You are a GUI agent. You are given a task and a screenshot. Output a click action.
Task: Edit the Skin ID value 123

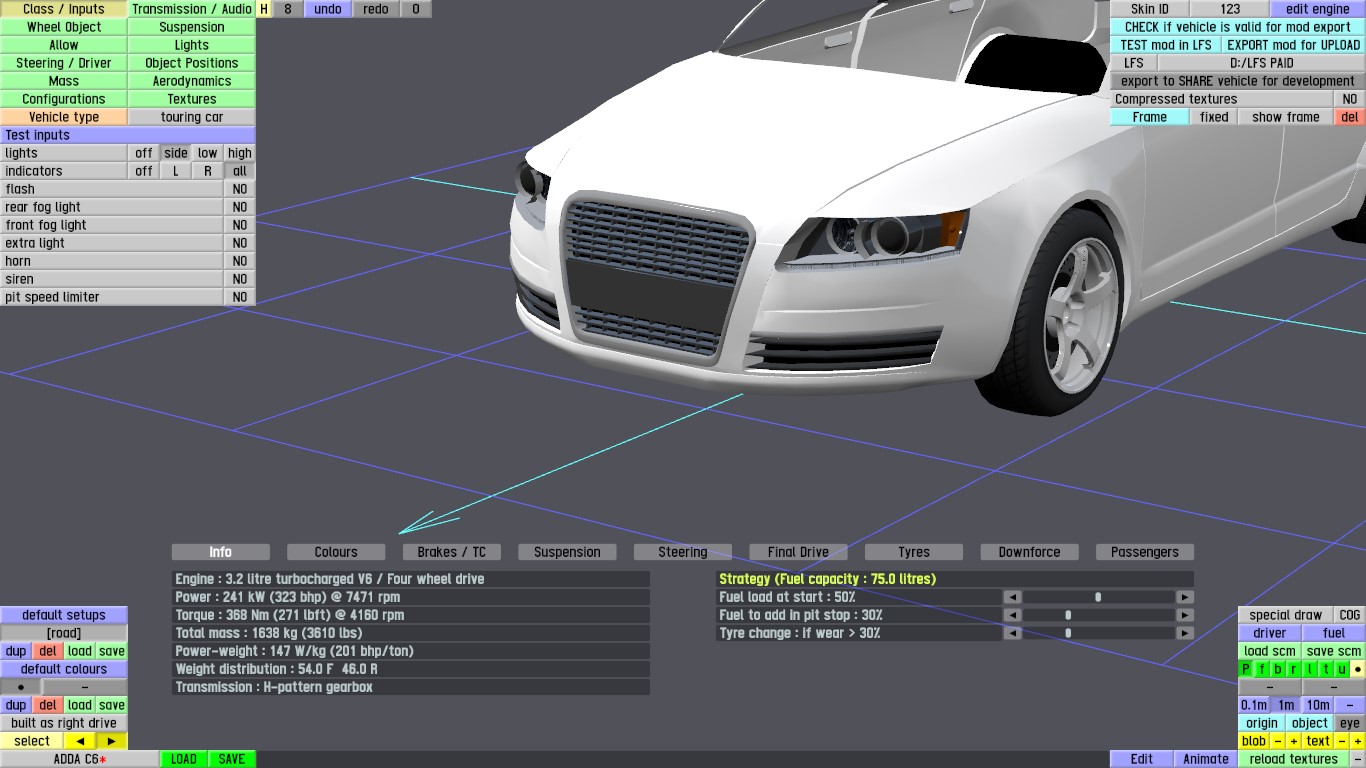click(1230, 9)
